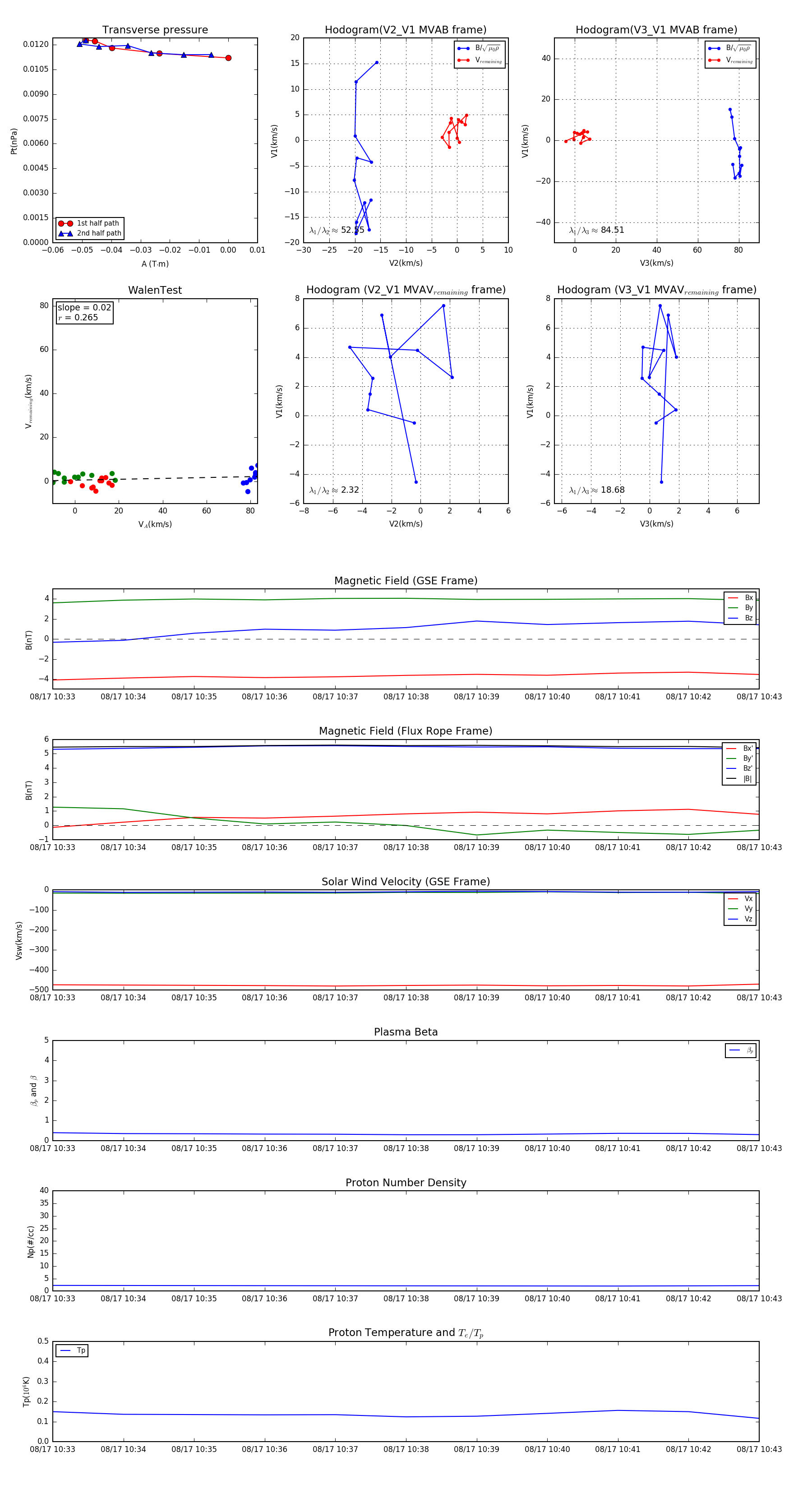This screenshot has width=812, height=1489.
Task: Select the 'WalenTest' plot title
Action: click(x=155, y=290)
